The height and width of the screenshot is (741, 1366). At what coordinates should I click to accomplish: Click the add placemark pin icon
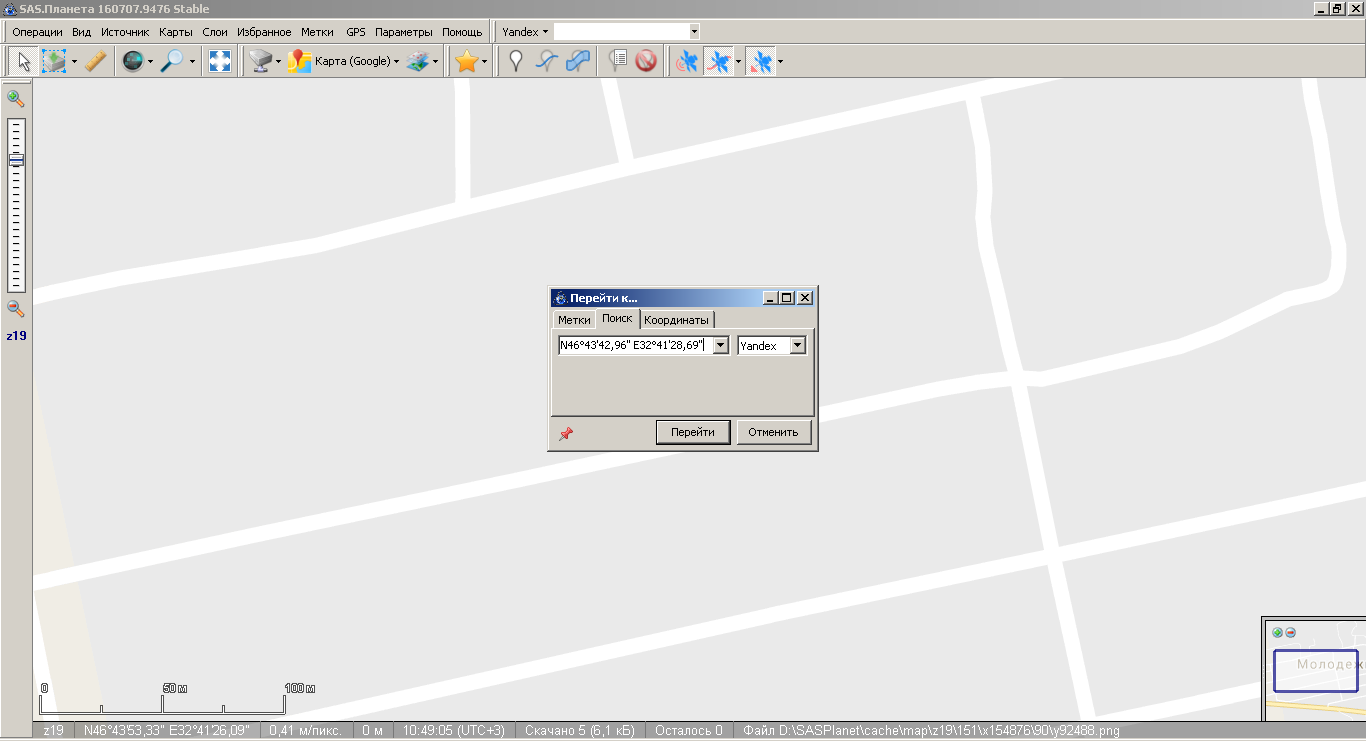coord(515,62)
